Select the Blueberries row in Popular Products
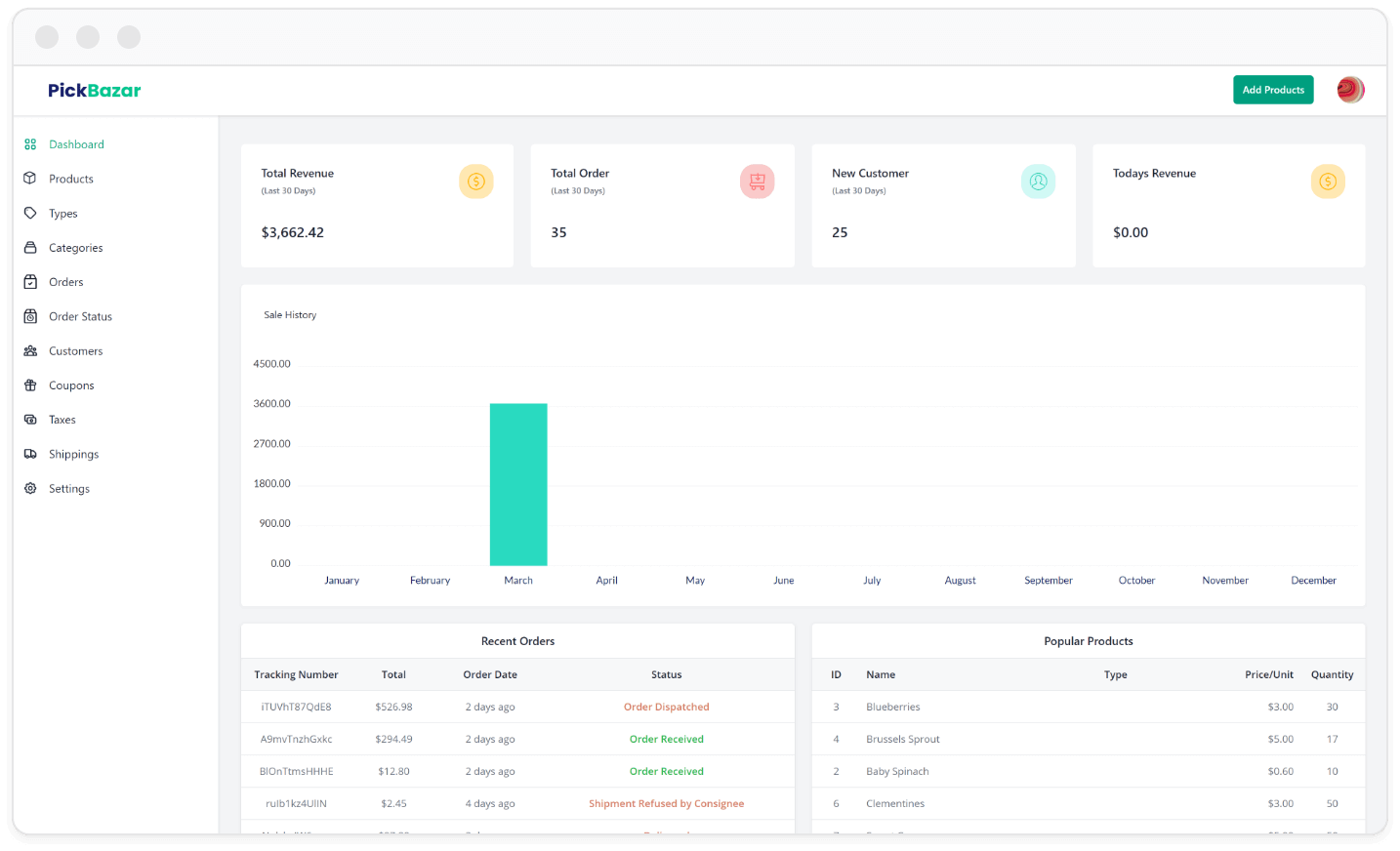Image resolution: width=1400 pixels, height=851 pixels. coord(892,707)
